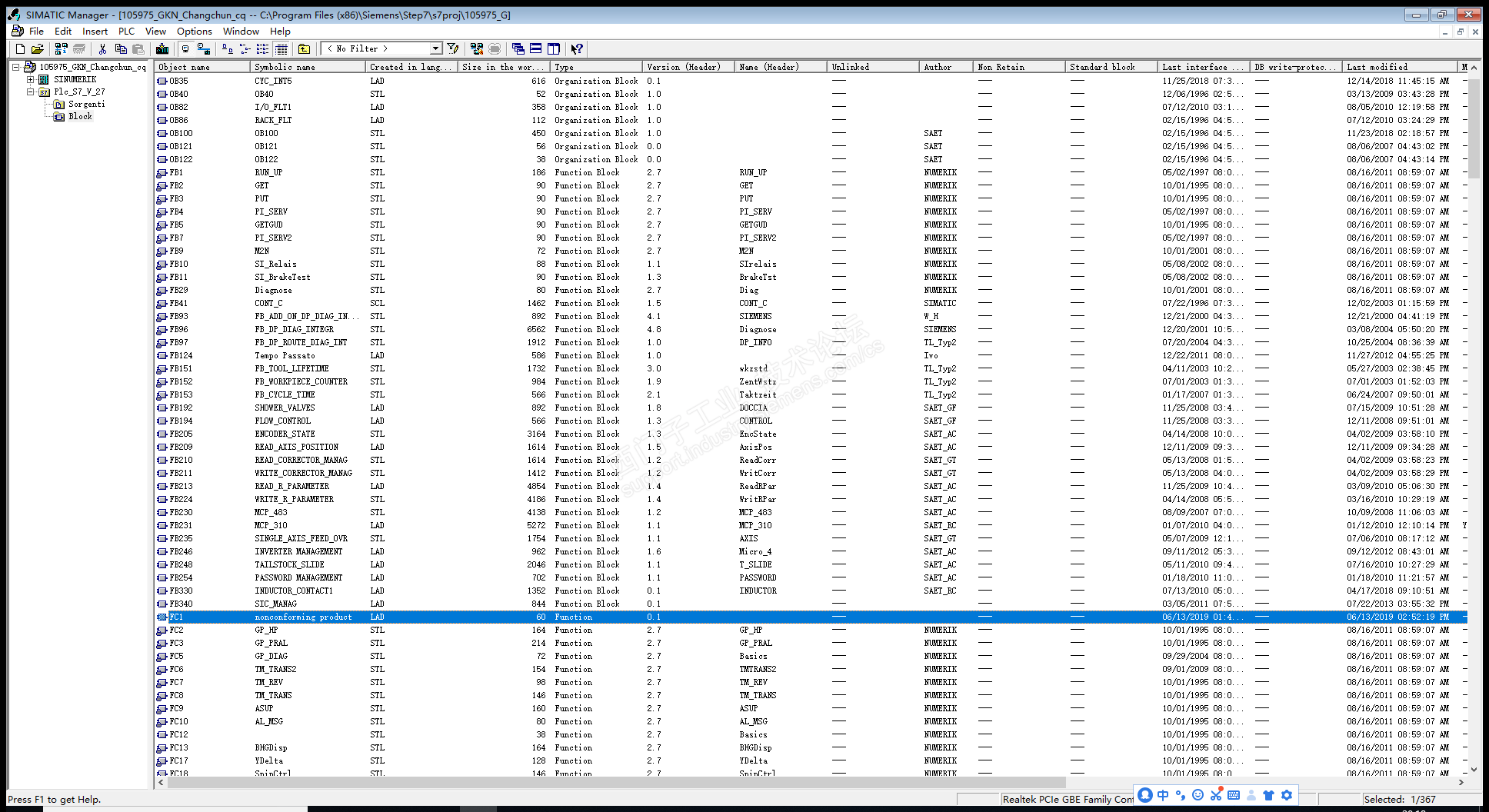Collapse the Plc_S7_V_27 tree node

pyautogui.click(x=30, y=92)
